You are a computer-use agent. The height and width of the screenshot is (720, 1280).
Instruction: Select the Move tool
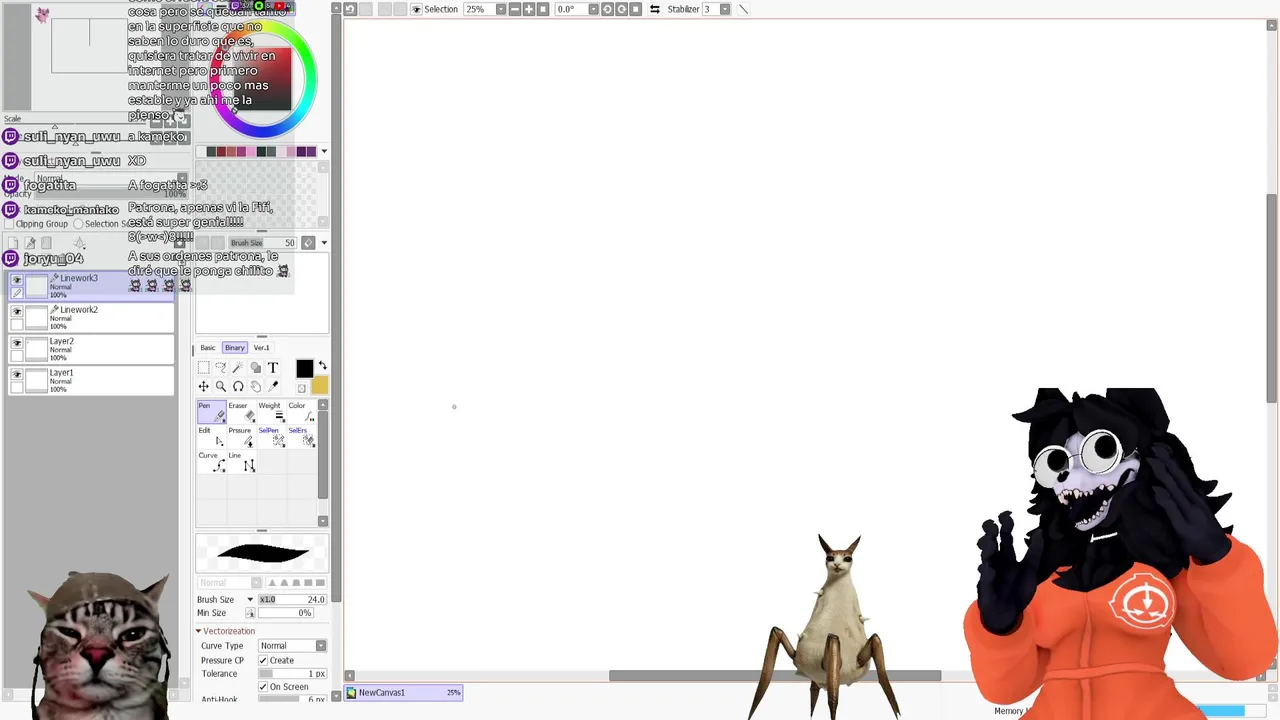pyautogui.click(x=204, y=386)
